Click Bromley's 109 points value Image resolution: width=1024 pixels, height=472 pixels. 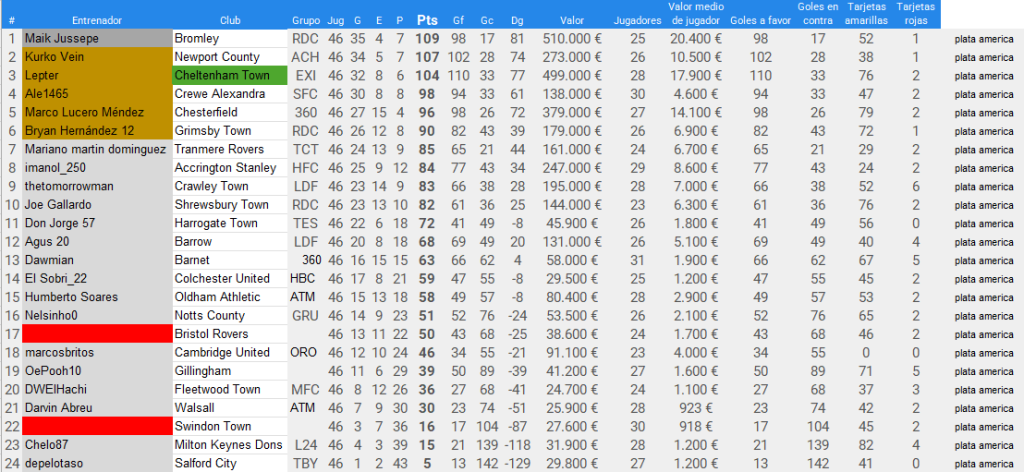(428, 38)
